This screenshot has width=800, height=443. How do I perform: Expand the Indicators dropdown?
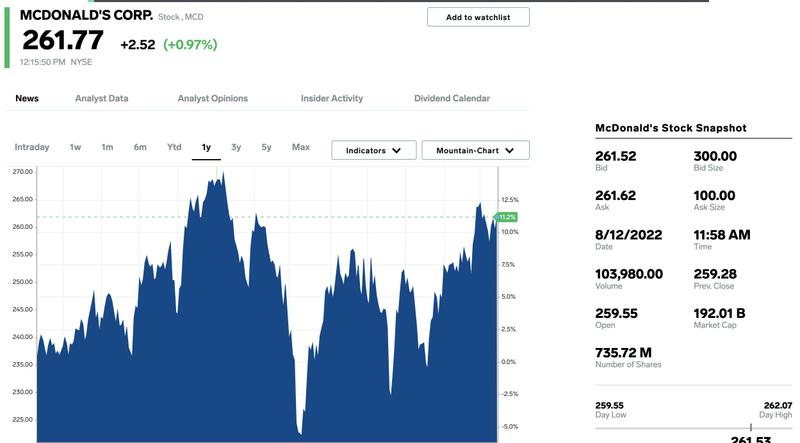tap(373, 151)
